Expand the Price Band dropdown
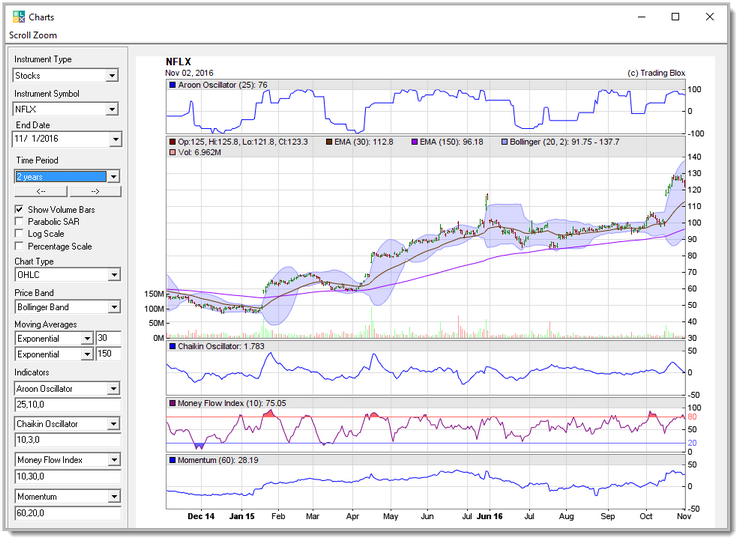The height and width of the screenshot is (538, 737). [x=112, y=307]
